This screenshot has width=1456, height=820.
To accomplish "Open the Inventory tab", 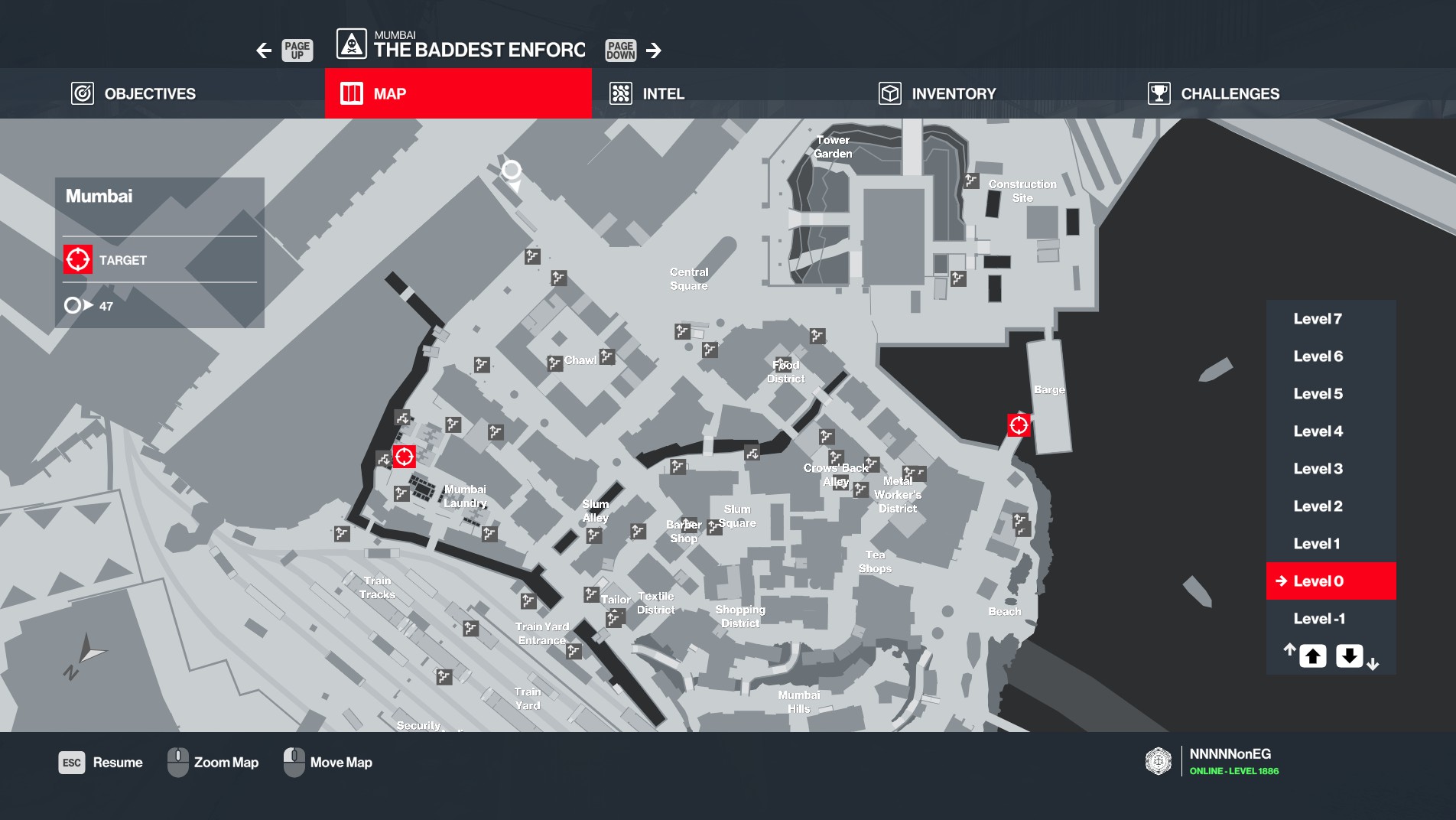I will (938, 93).
